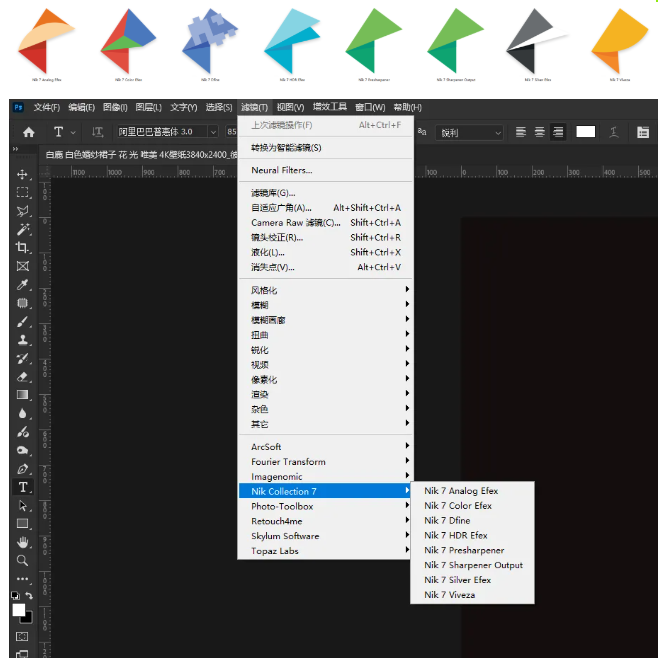667x658 pixels.
Task: Swap foreground and background colors
Action: pyautogui.click(x=29, y=595)
